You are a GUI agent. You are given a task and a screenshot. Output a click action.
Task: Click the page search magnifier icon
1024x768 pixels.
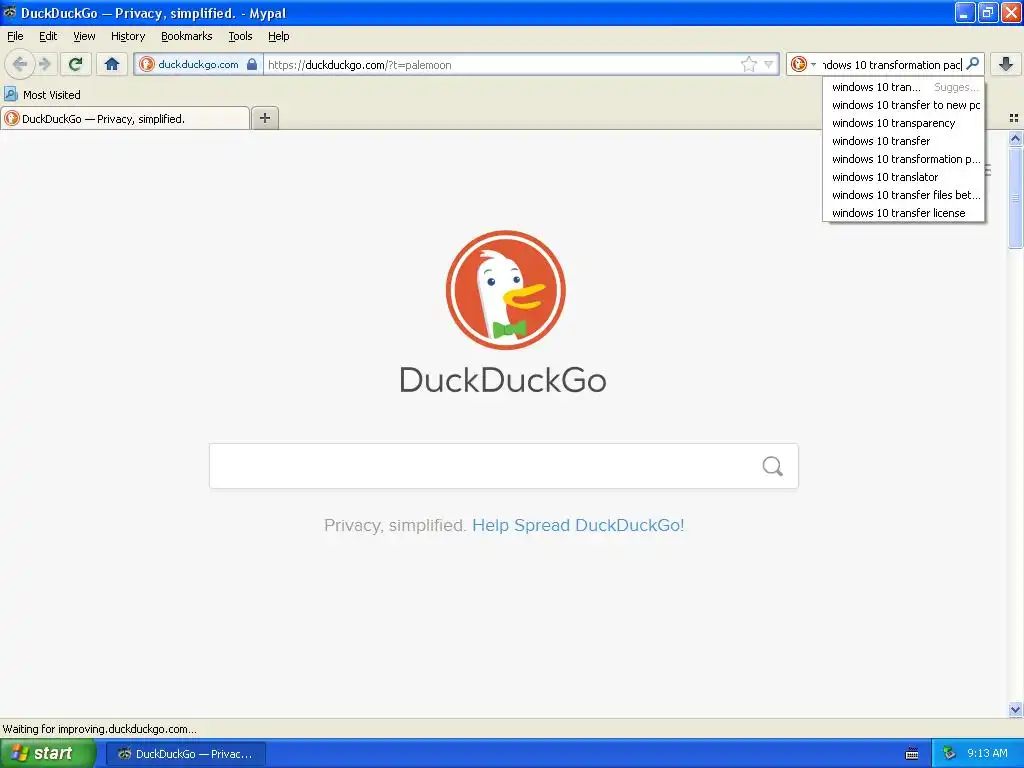coord(773,466)
